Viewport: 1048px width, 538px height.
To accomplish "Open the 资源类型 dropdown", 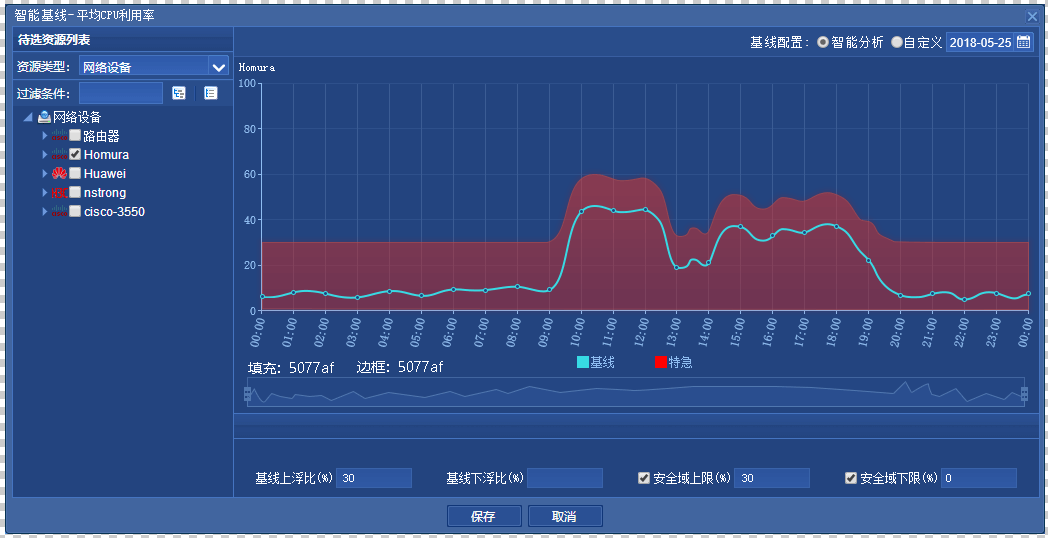I will [x=218, y=67].
